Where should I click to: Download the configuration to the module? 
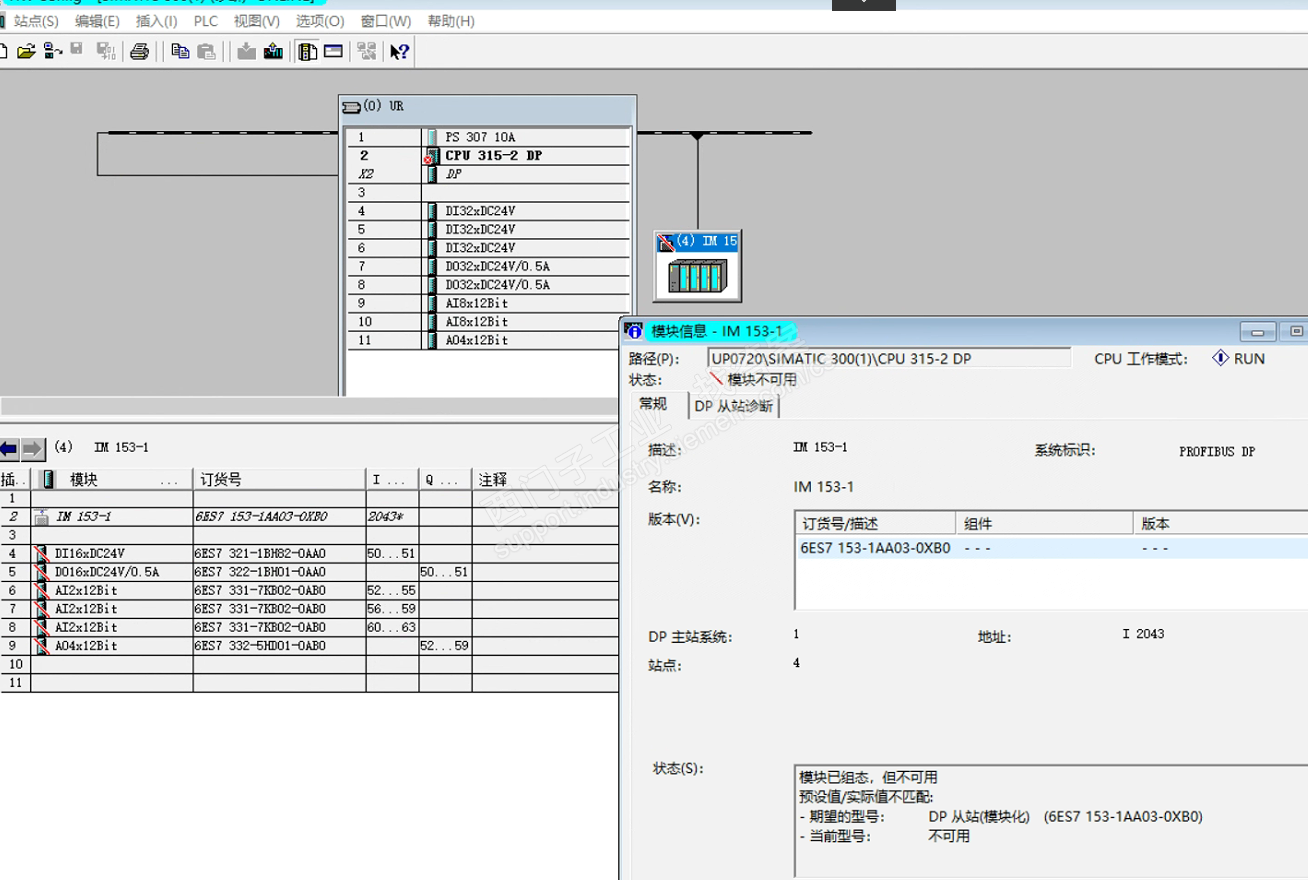pos(247,51)
